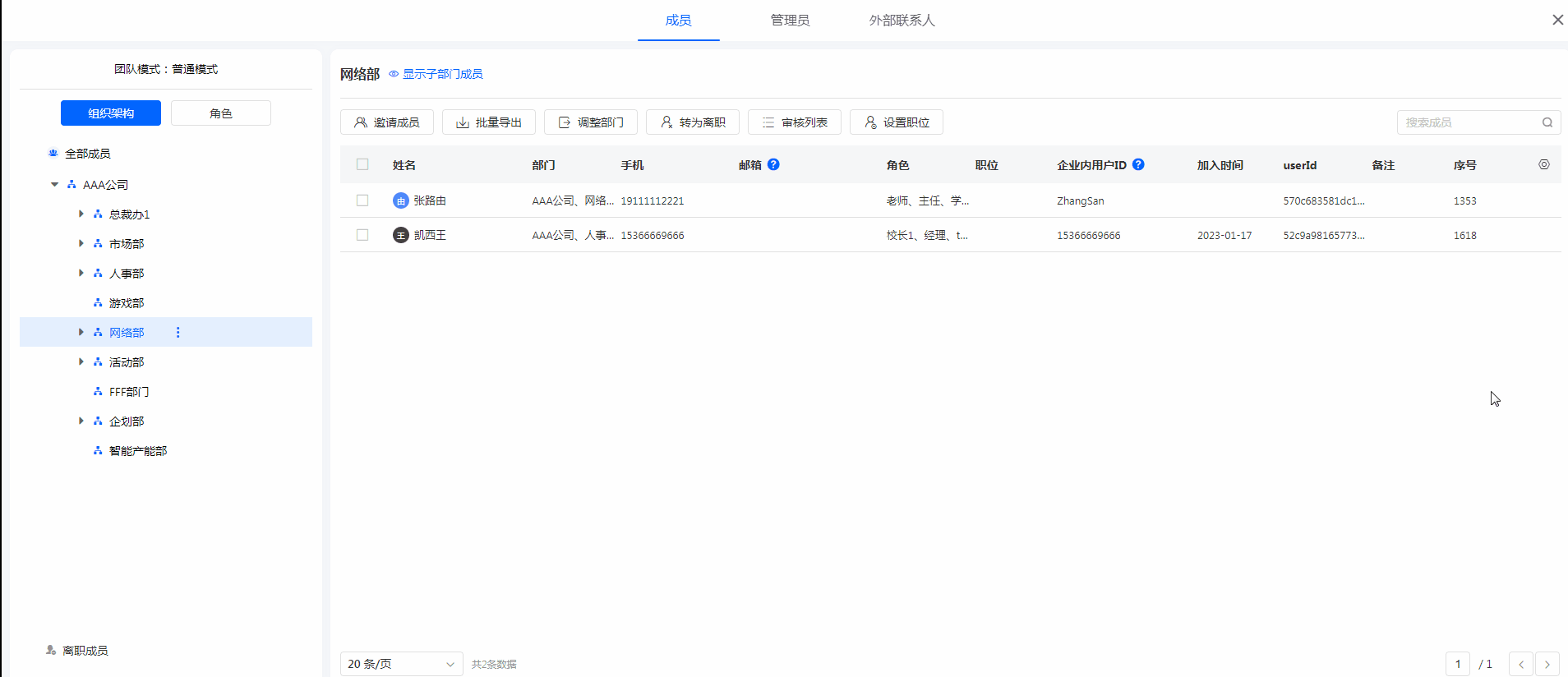Switch to the 管理员 tab
The image size is (1568, 677).
pos(790,20)
